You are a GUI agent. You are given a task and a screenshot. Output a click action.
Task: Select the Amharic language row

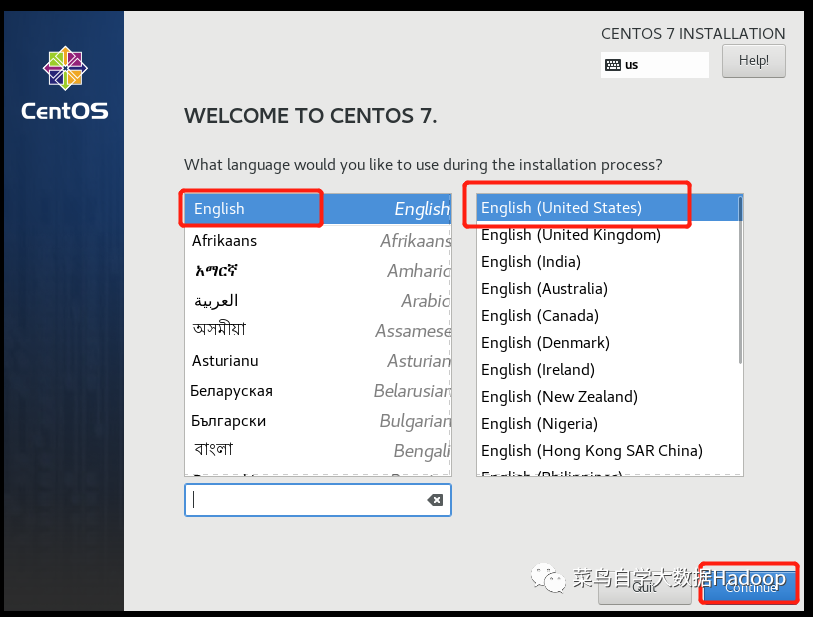(x=318, y=271)
